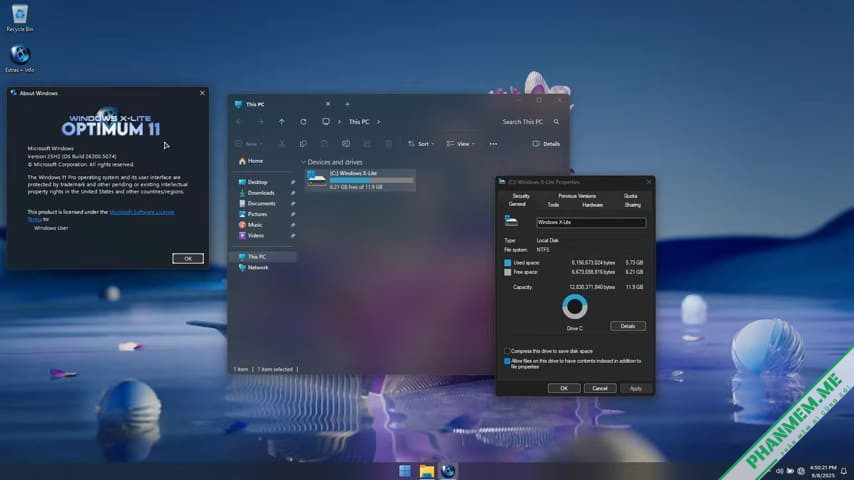Open Documents in the Explorer sidebar
Image resolution: width=854 pixels, height=480 pixels.
click(x=257, y=203)
